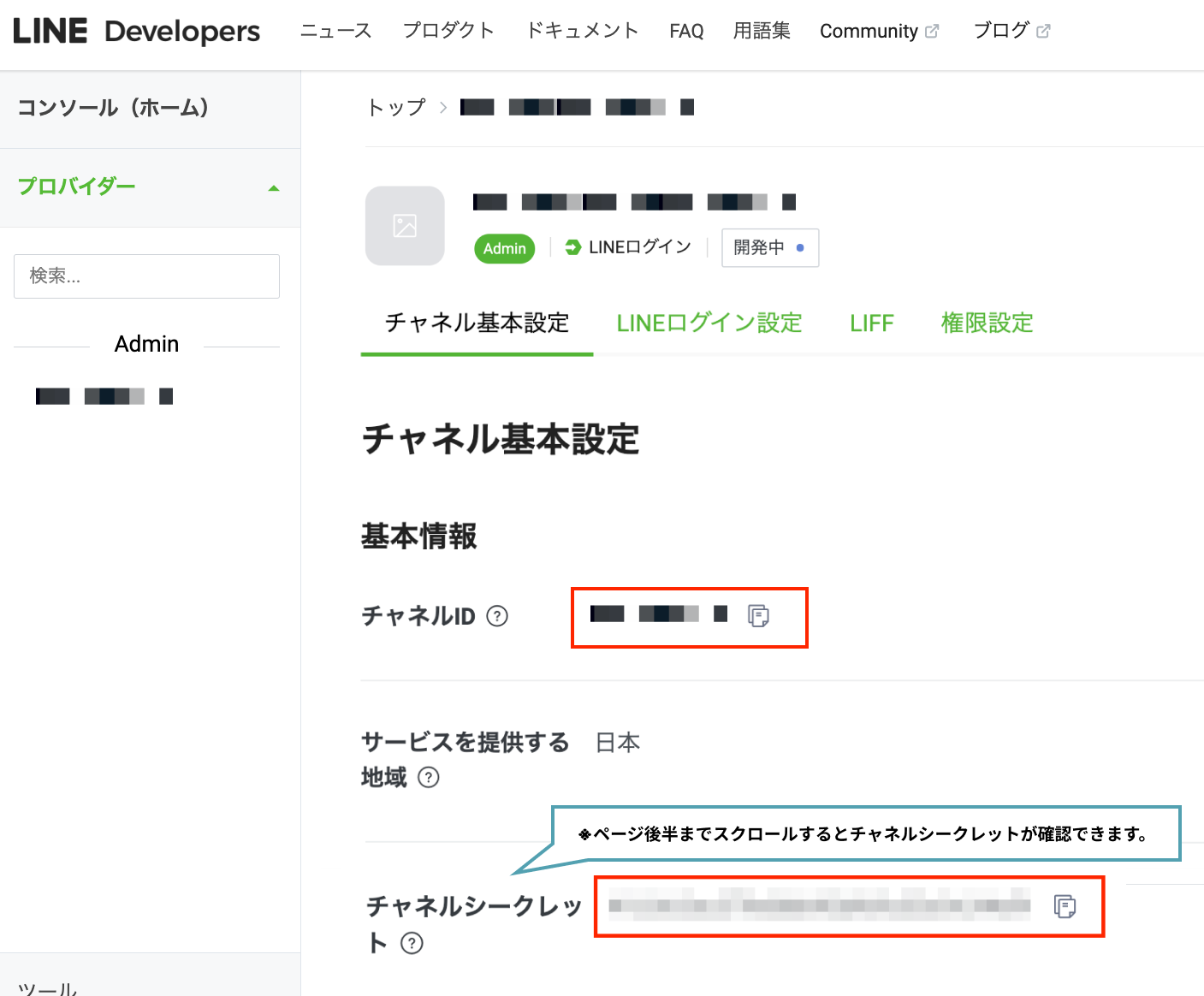The image size is (1204, 996).
Task: Open the ドキュメント menu item
Action: [x=582, y=31]
